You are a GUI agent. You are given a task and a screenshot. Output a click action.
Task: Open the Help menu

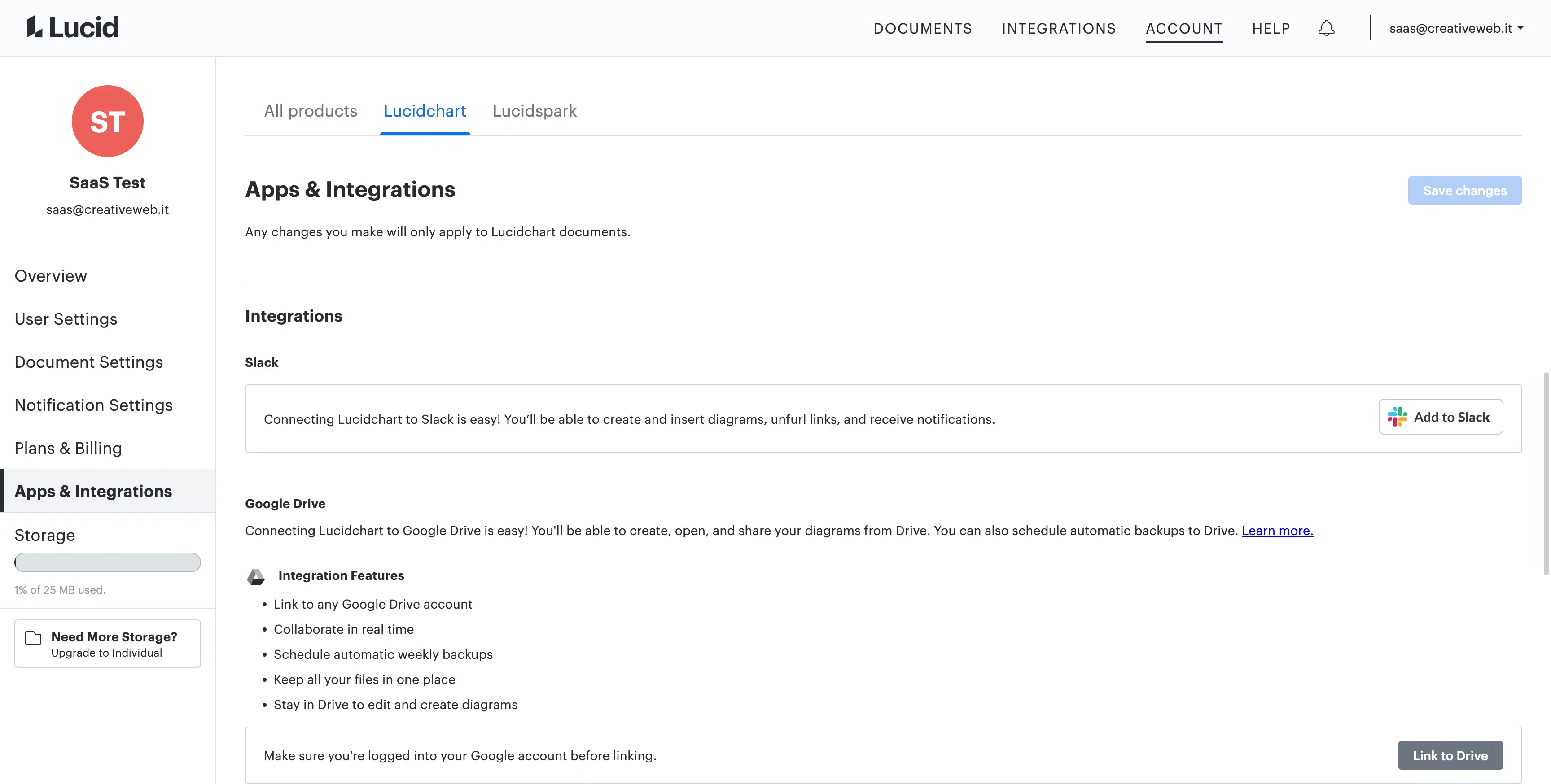click(1271, 28)
